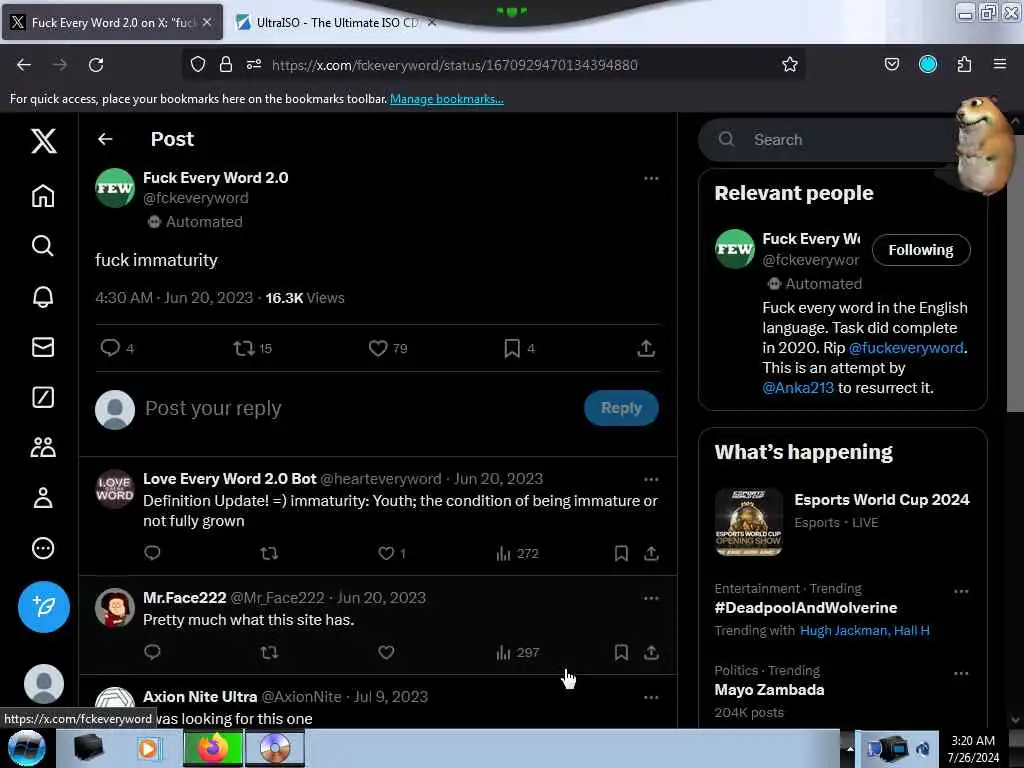1024x768 pixels.
Task: Open Explore search icon in sidebar
Action: 43,246
